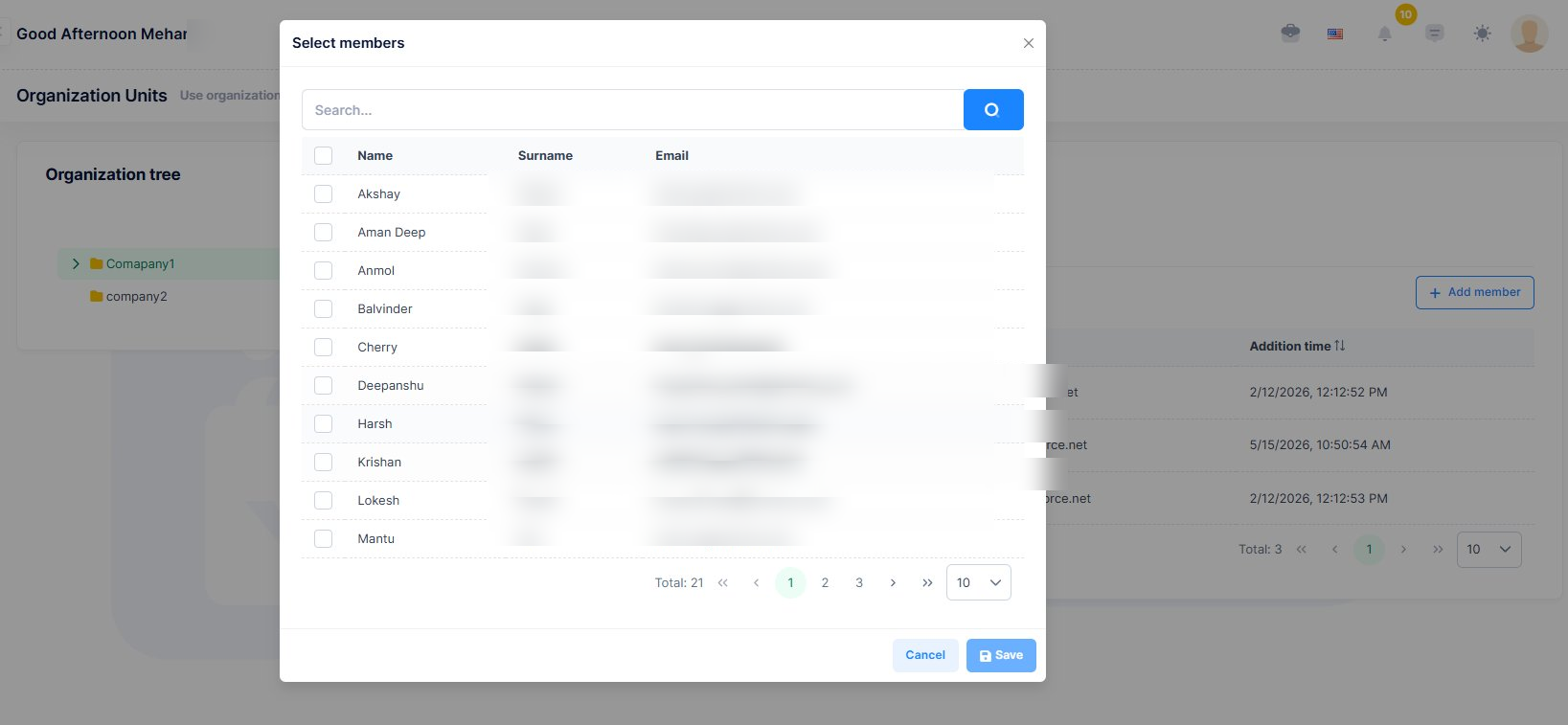Click the company2 folder icon
The width and height of the screenshot is (1568, 725).
[96, 296]
